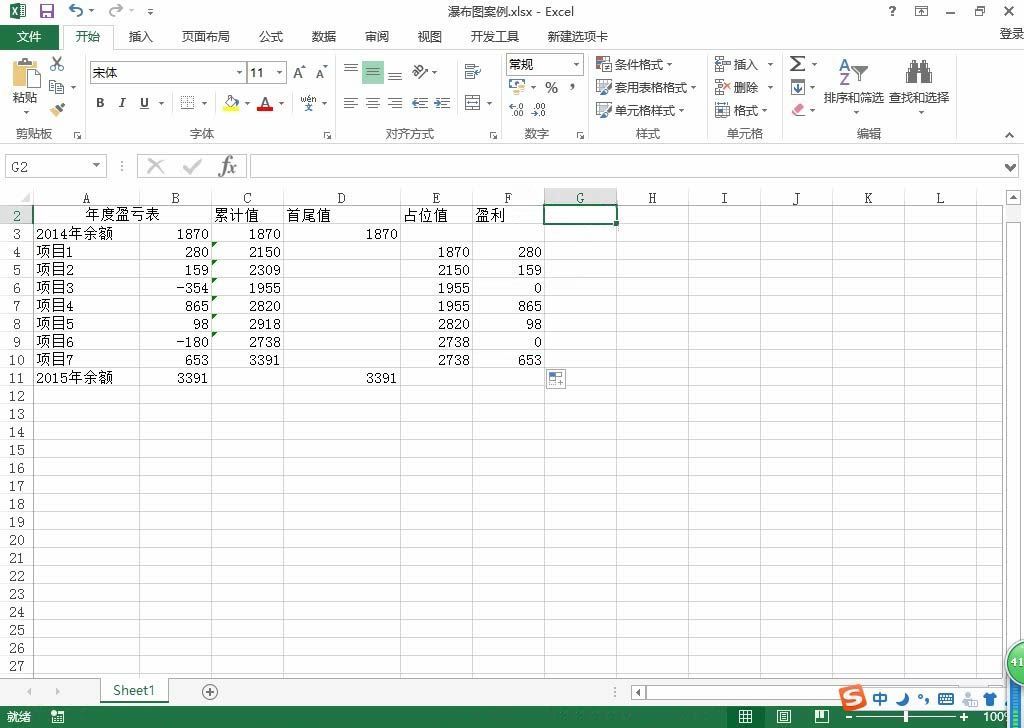Switch to the 开发工具 tab
Viewport: 1024px width, 728px height.
click(495, 37)
